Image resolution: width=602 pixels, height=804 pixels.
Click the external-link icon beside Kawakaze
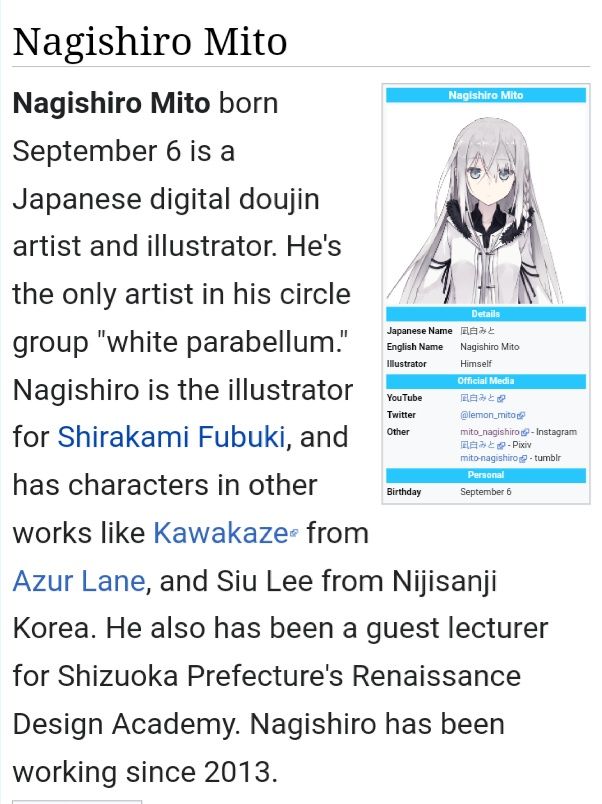click(x=294, y=533)
